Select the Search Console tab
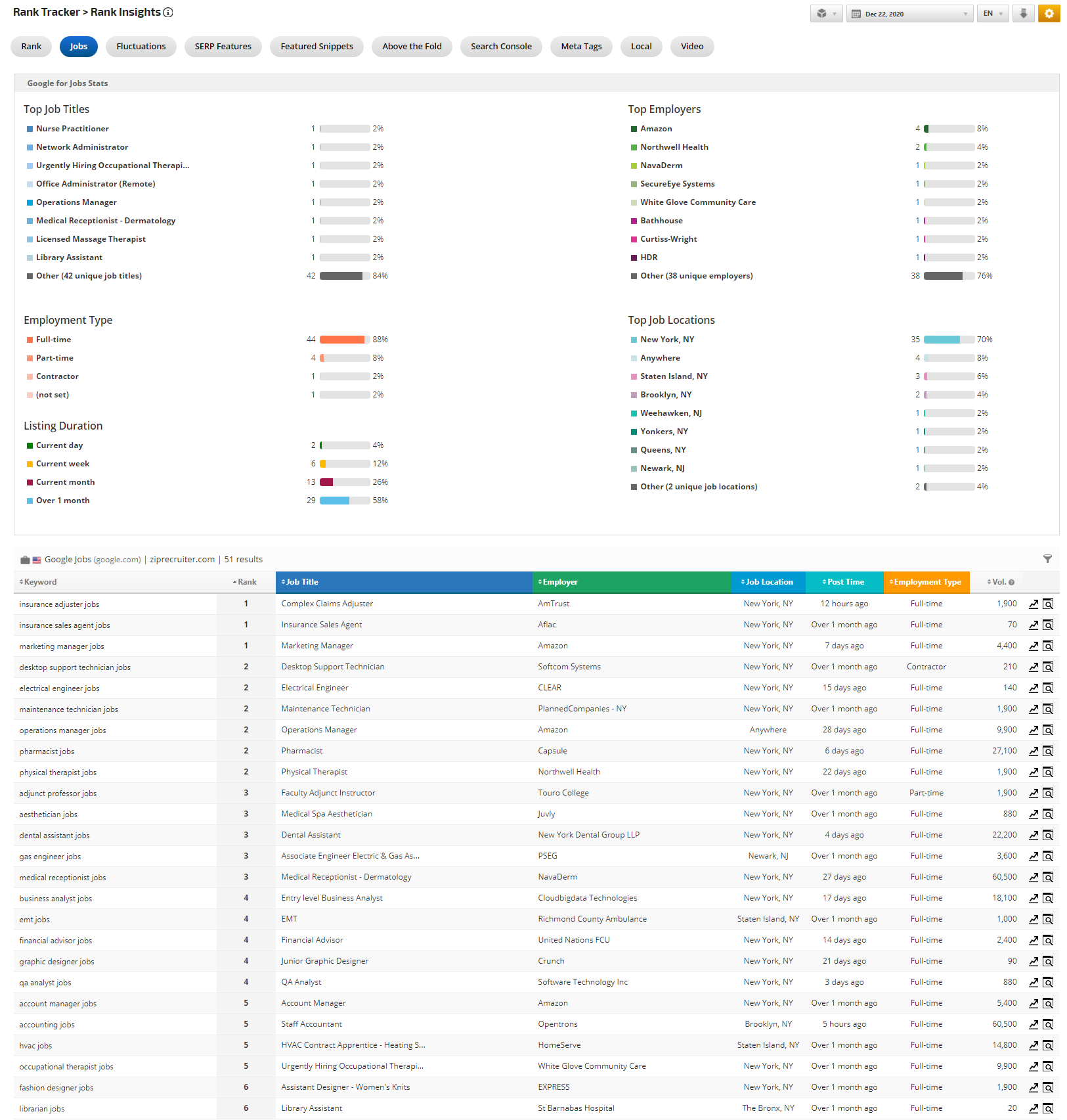The width and height of the screenshot is (1067, 1120). [x=501, y=47]
